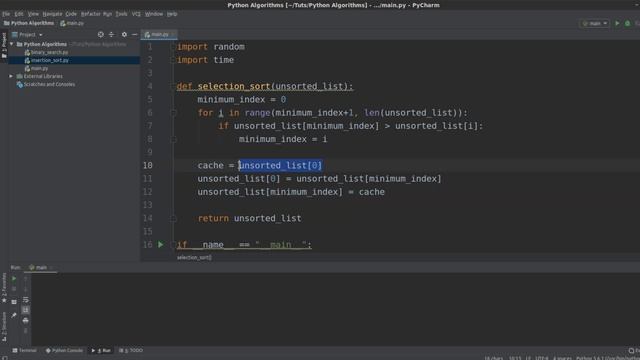Toggle Scroll to End in Run console
The height and width of the screenshot is (360, 640).
25,310
